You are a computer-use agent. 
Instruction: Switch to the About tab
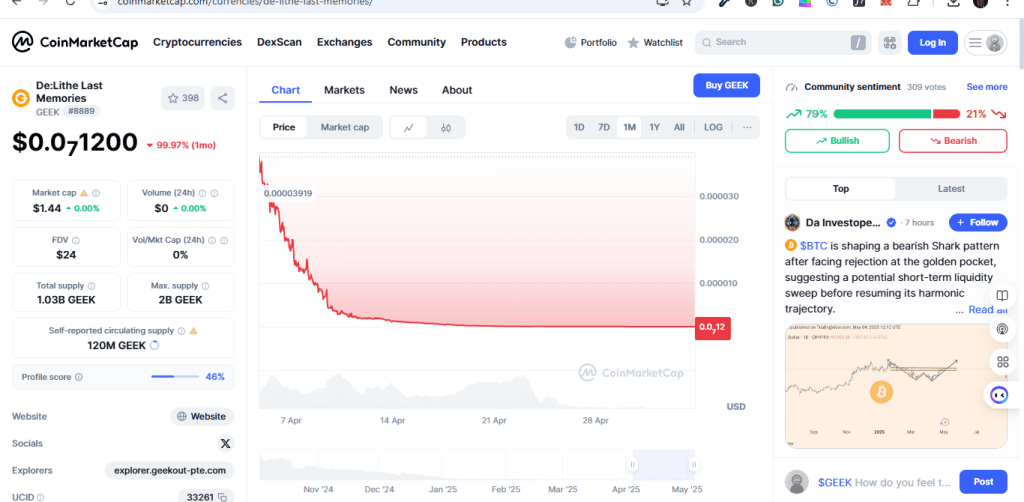(x=456, y=90)
